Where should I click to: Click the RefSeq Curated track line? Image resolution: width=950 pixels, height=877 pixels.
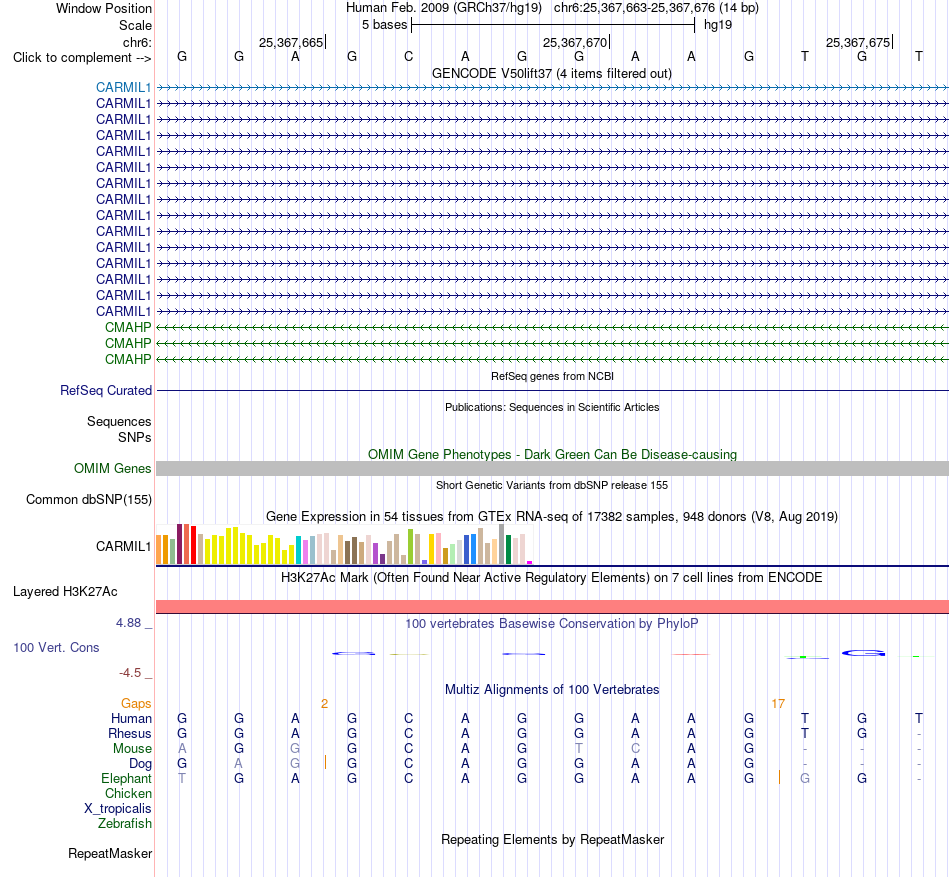point(553,391)
